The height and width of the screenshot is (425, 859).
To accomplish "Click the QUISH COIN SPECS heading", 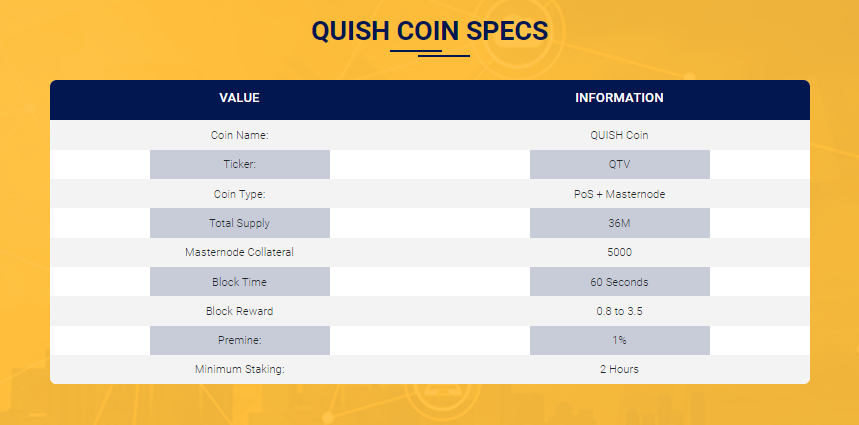I will click(430, 31).
